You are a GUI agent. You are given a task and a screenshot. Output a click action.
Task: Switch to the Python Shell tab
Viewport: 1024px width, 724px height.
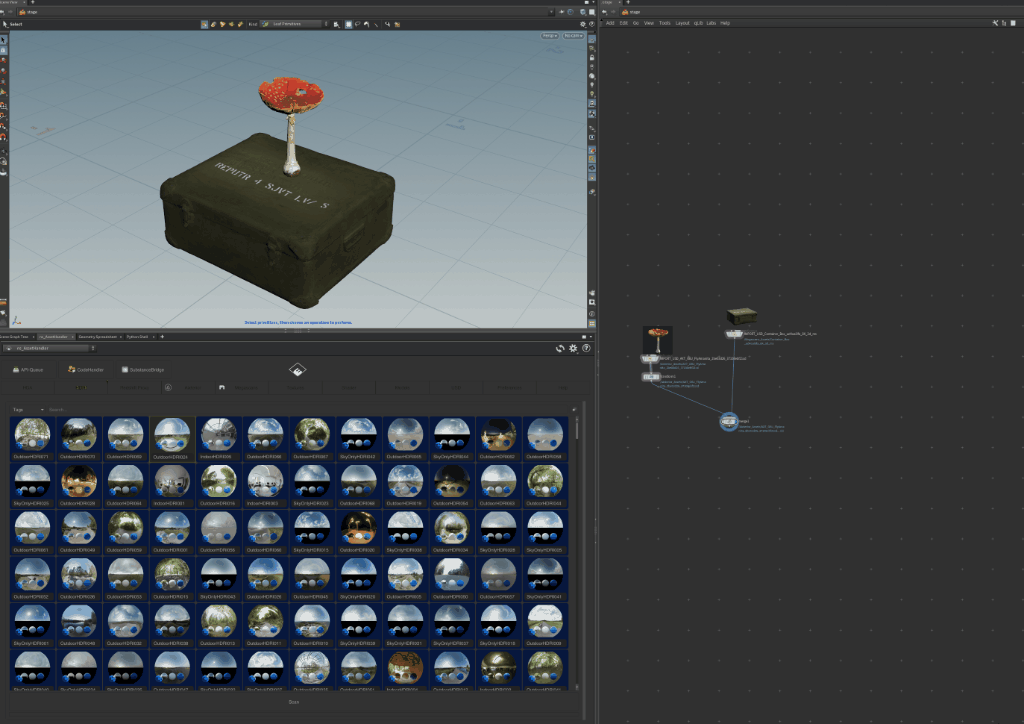pyautogui.click(x=137, y=337)
